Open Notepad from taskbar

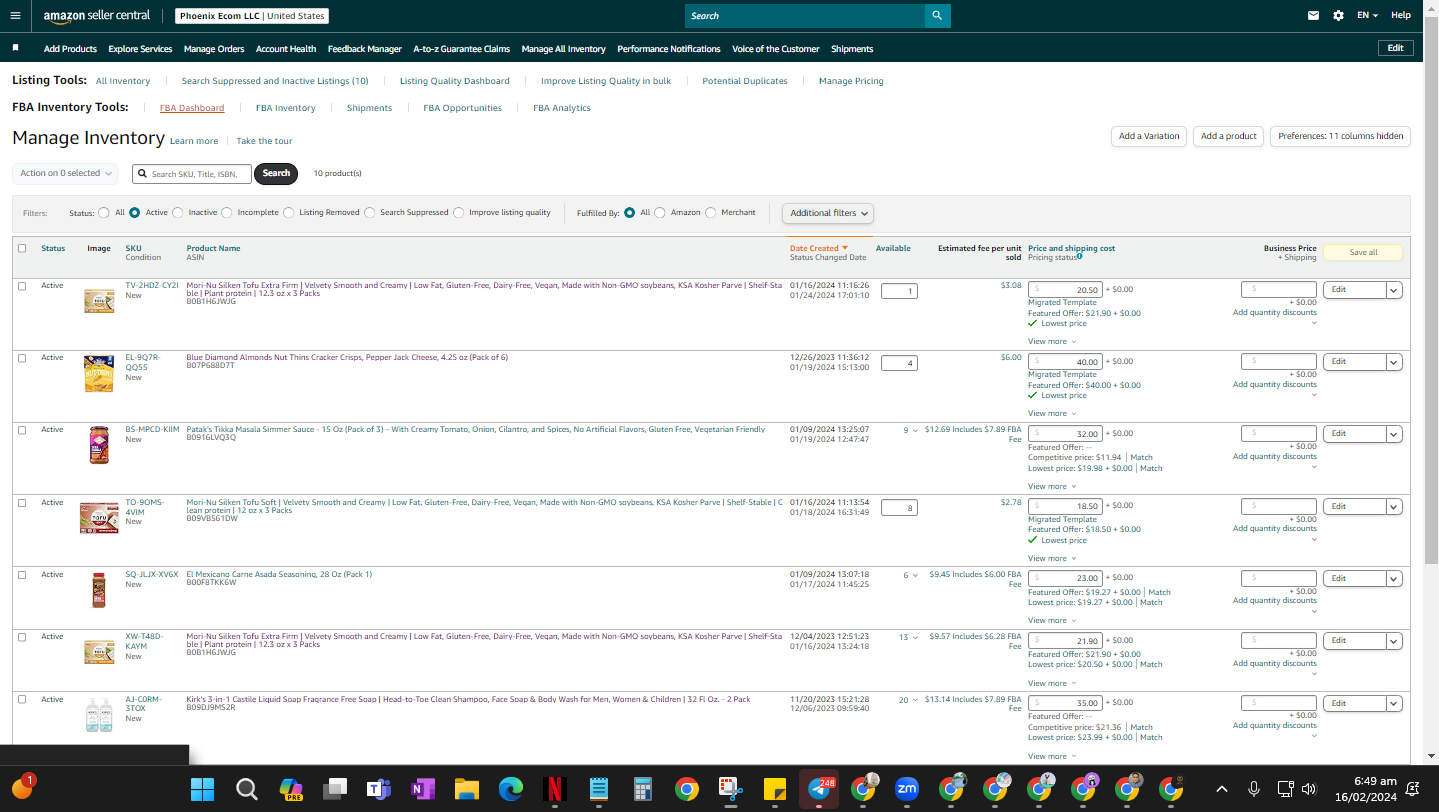598,789
